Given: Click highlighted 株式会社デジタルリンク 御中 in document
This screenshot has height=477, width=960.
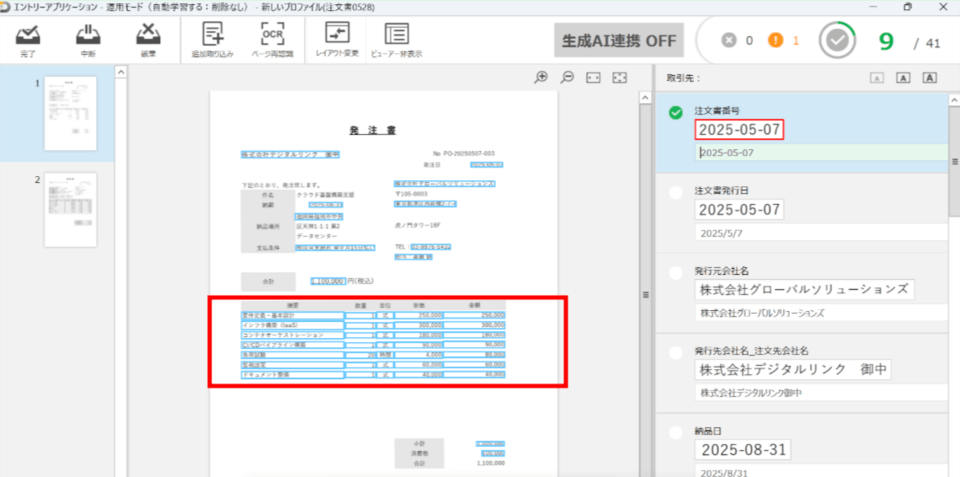Looking at the screenshot, I should pyautogui.click(x=290, y=154).
